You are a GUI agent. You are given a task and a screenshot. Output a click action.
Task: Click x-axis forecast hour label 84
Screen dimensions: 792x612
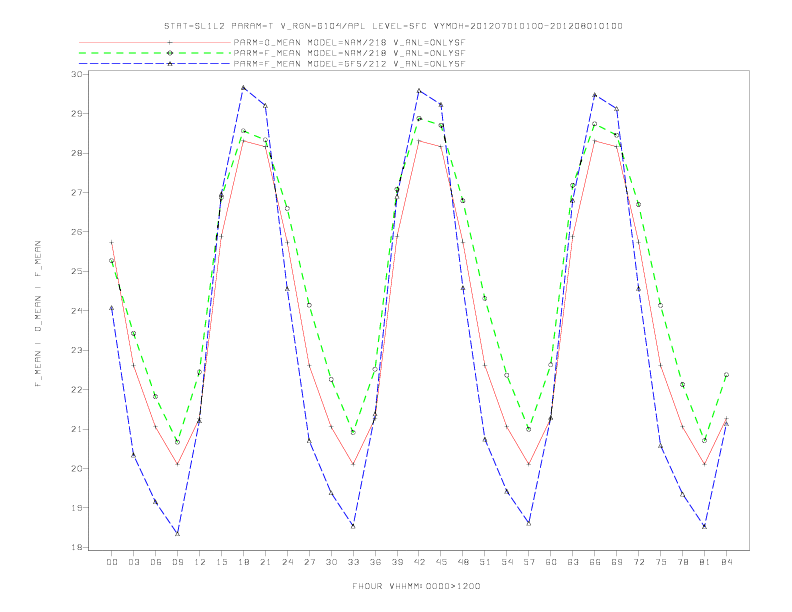click(726, 562)
